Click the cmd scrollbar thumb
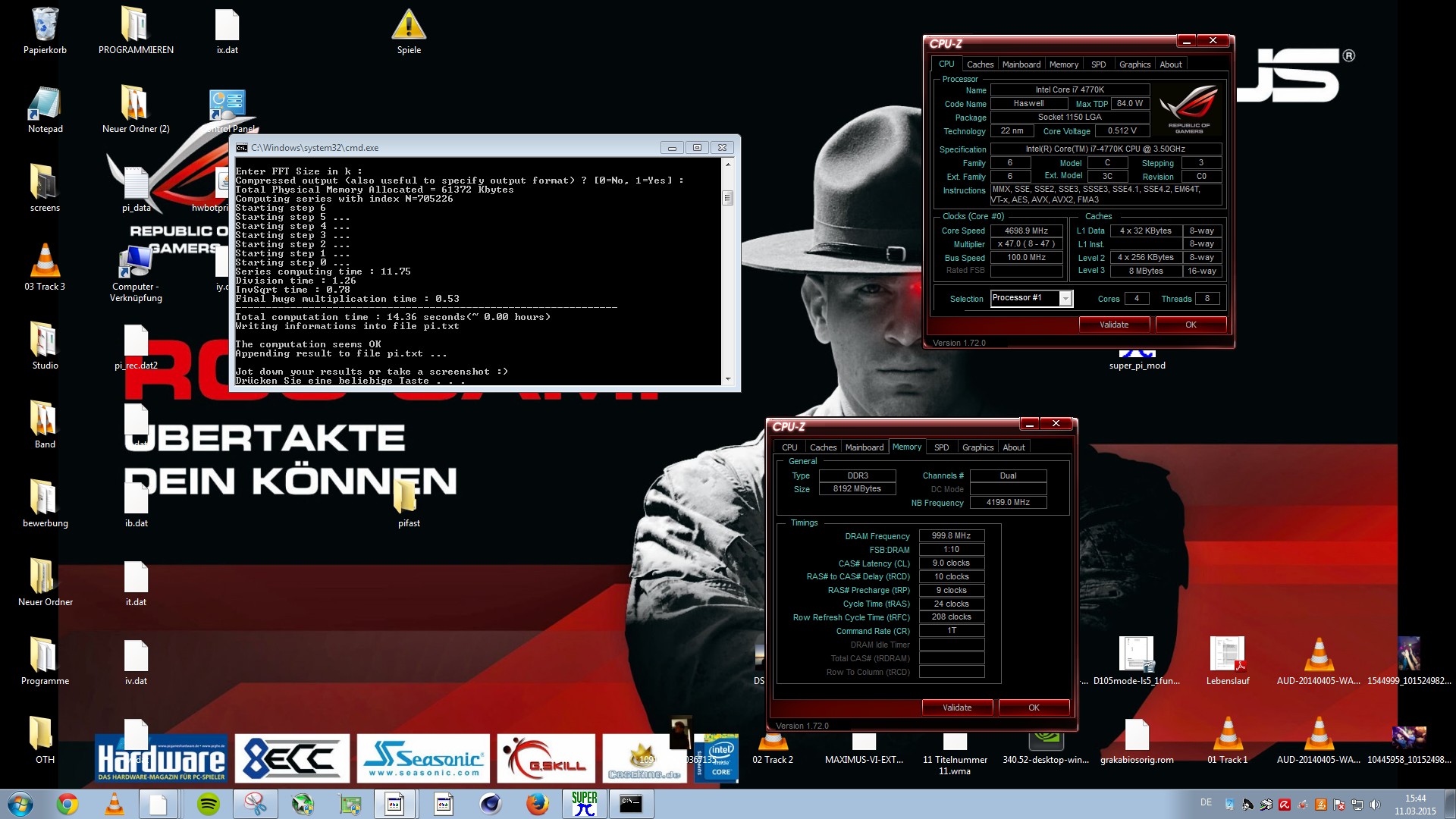Screen dimensions: 1456x819 point(728,198)
